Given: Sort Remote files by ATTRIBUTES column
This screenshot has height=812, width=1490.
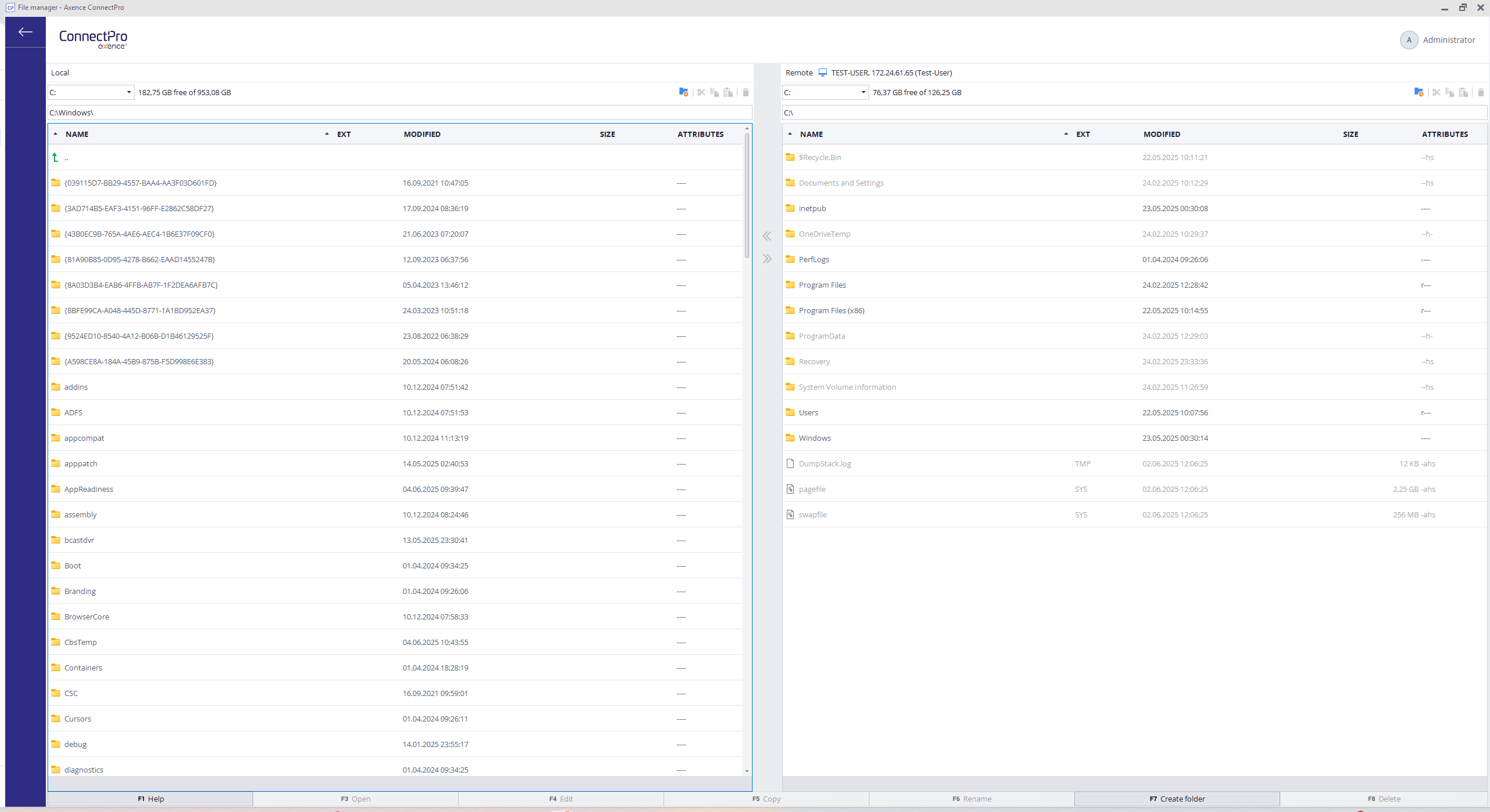Looking at the screenshot, I should [x=1445, y=134].
